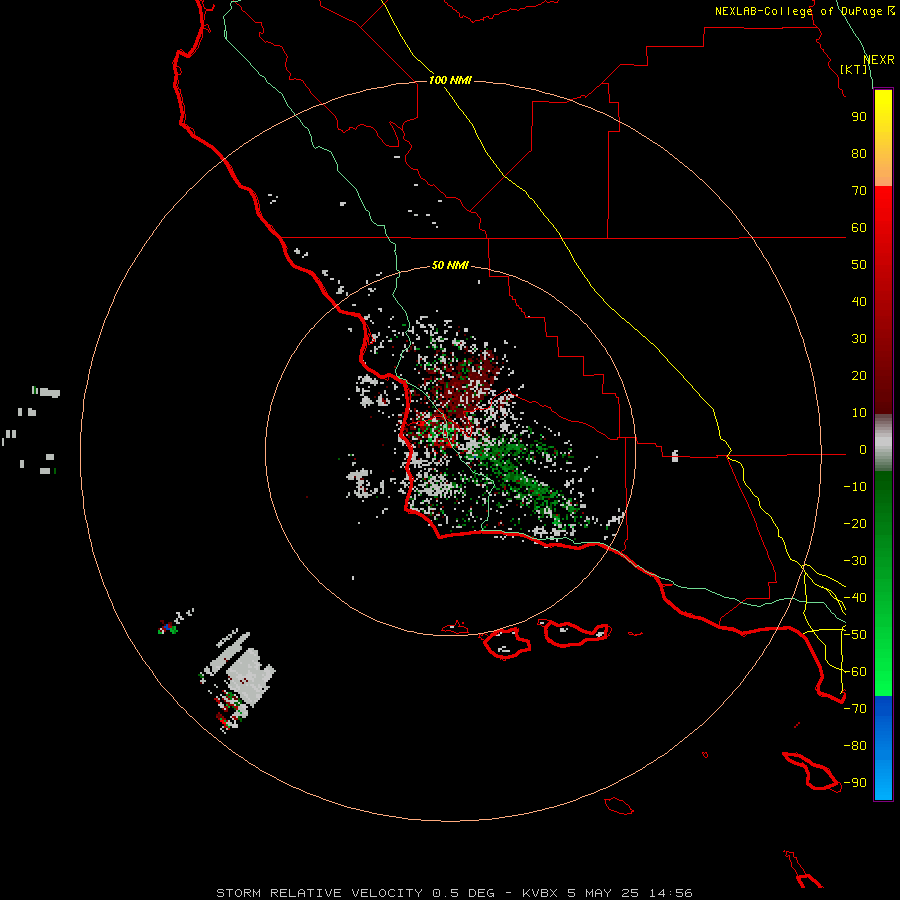Click the gray zero-velocity segment of the color bar

click(x=883, y=443)
